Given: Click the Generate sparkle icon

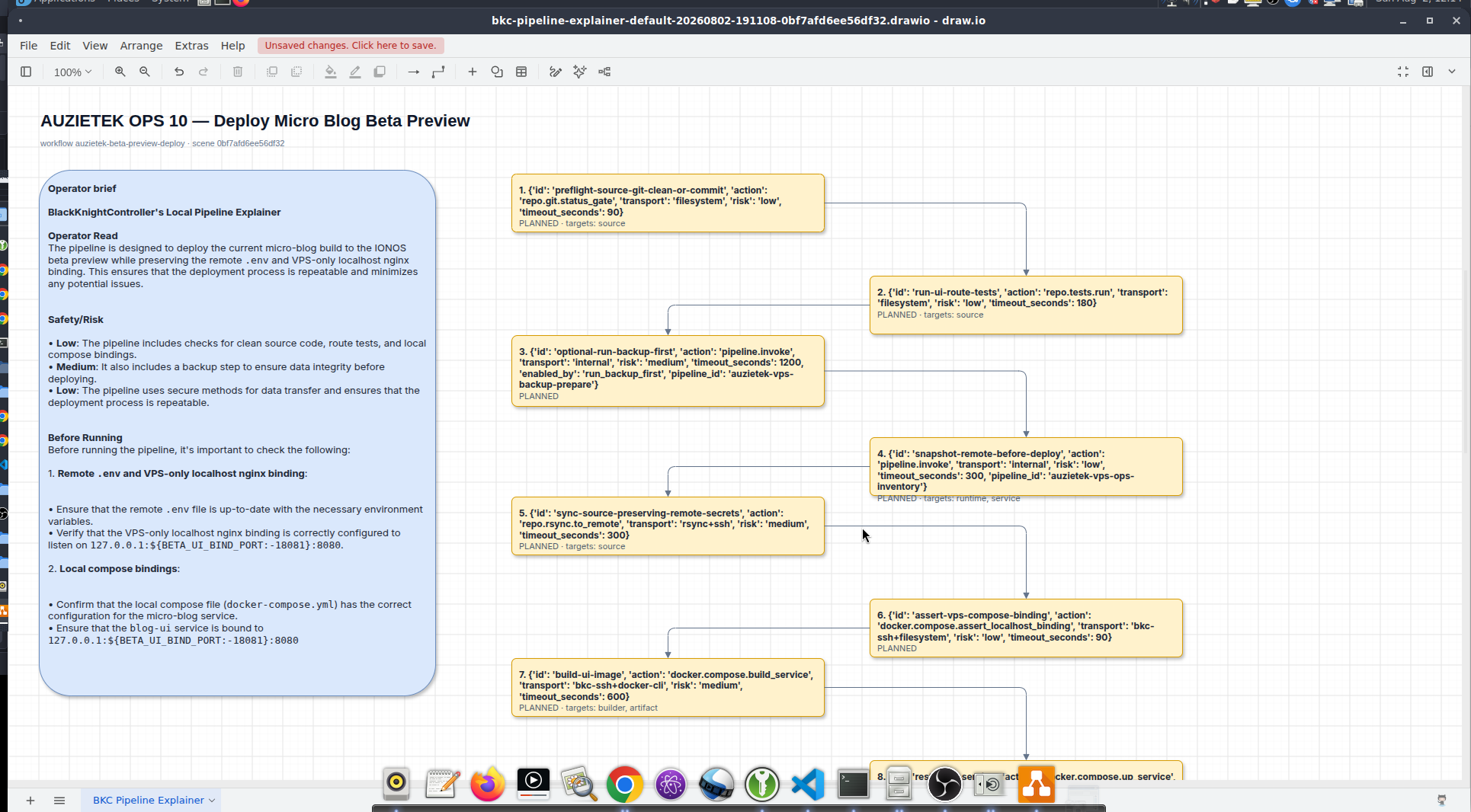Looking at the screenshot, I should click(x=580, y=72).
